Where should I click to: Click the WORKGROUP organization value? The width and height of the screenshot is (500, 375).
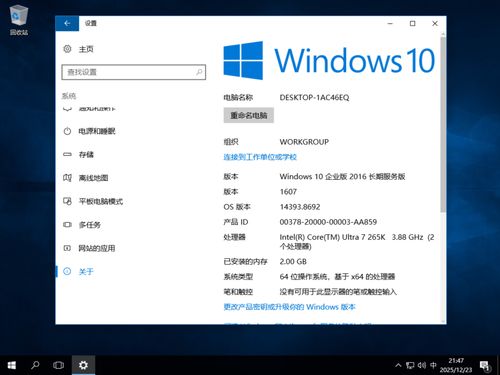304,142
